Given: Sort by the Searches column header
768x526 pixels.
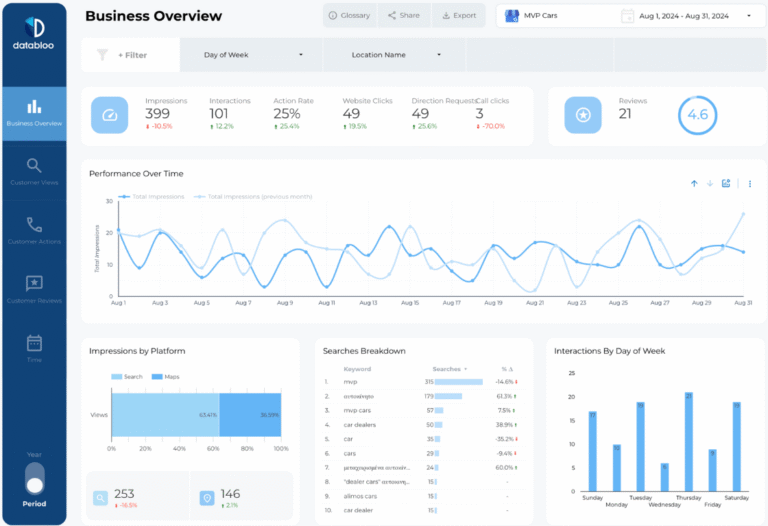Looking at the screenshot, I should (449, 369).
